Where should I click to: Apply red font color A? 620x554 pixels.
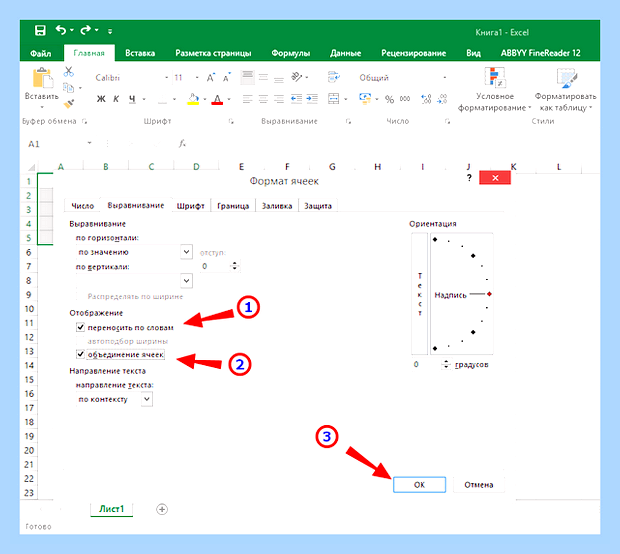coord(217,99)
